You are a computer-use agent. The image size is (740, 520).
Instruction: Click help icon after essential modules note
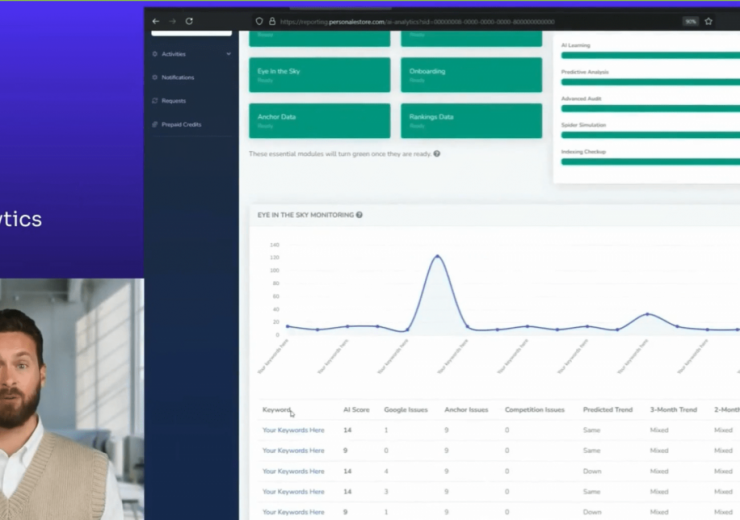click(437, 154)
